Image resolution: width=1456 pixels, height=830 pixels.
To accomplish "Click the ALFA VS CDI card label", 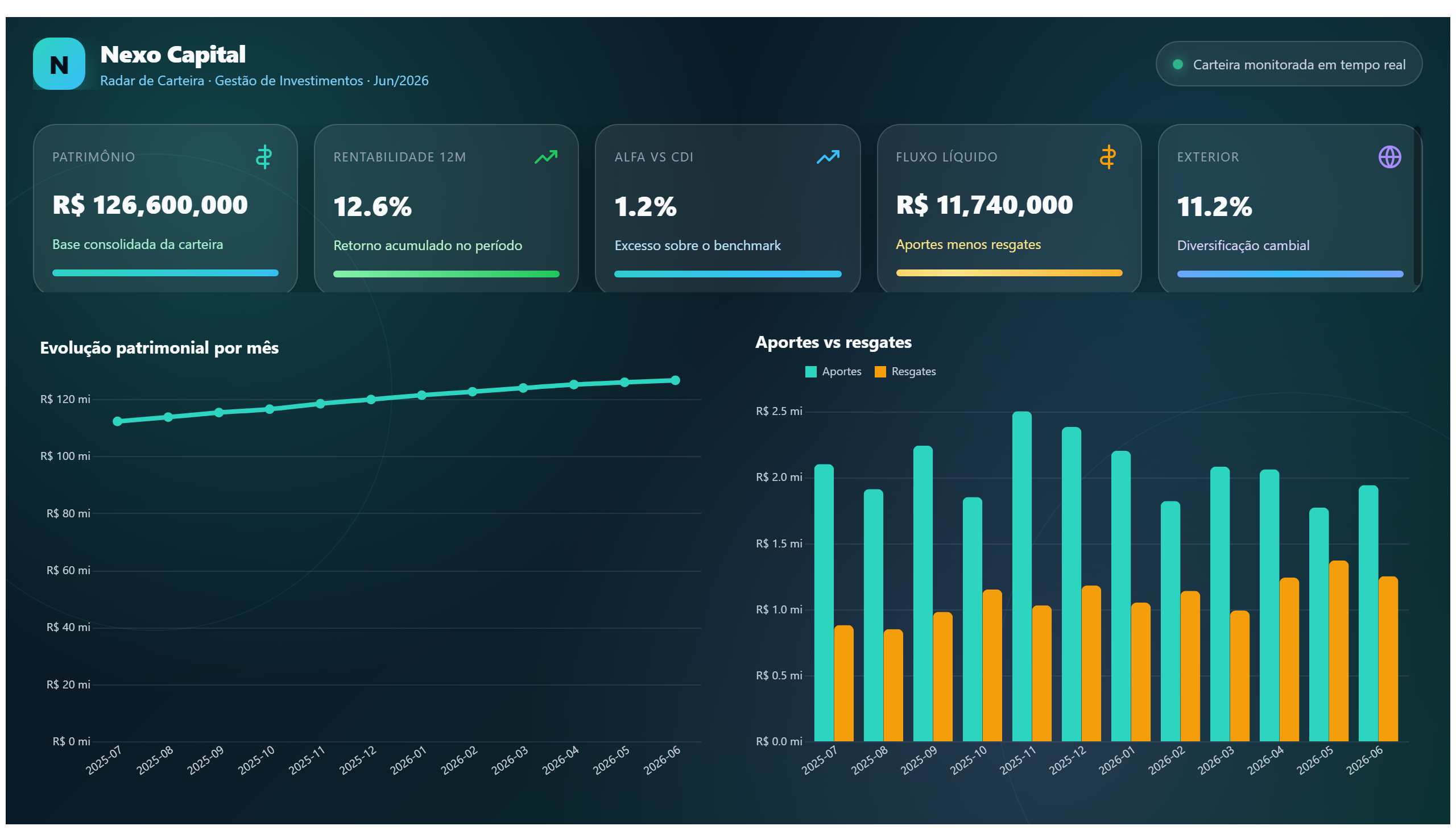I will pos(653,157).
